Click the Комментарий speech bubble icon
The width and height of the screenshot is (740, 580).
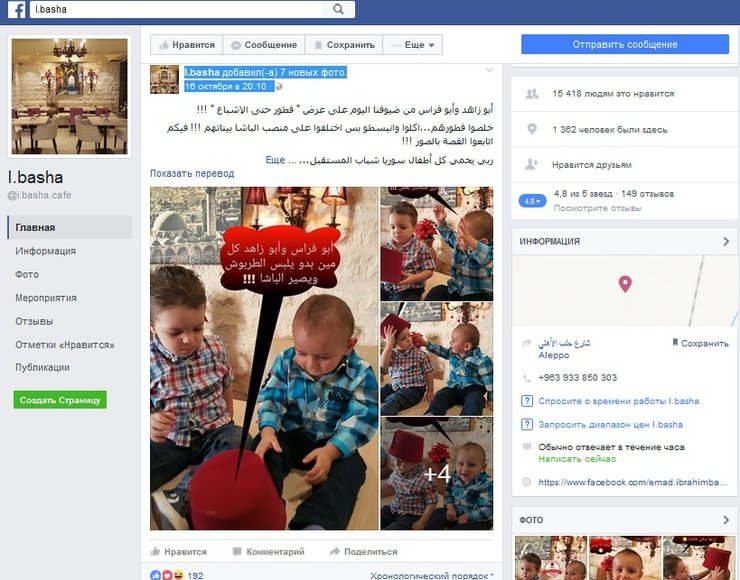(x=237, y=551)
